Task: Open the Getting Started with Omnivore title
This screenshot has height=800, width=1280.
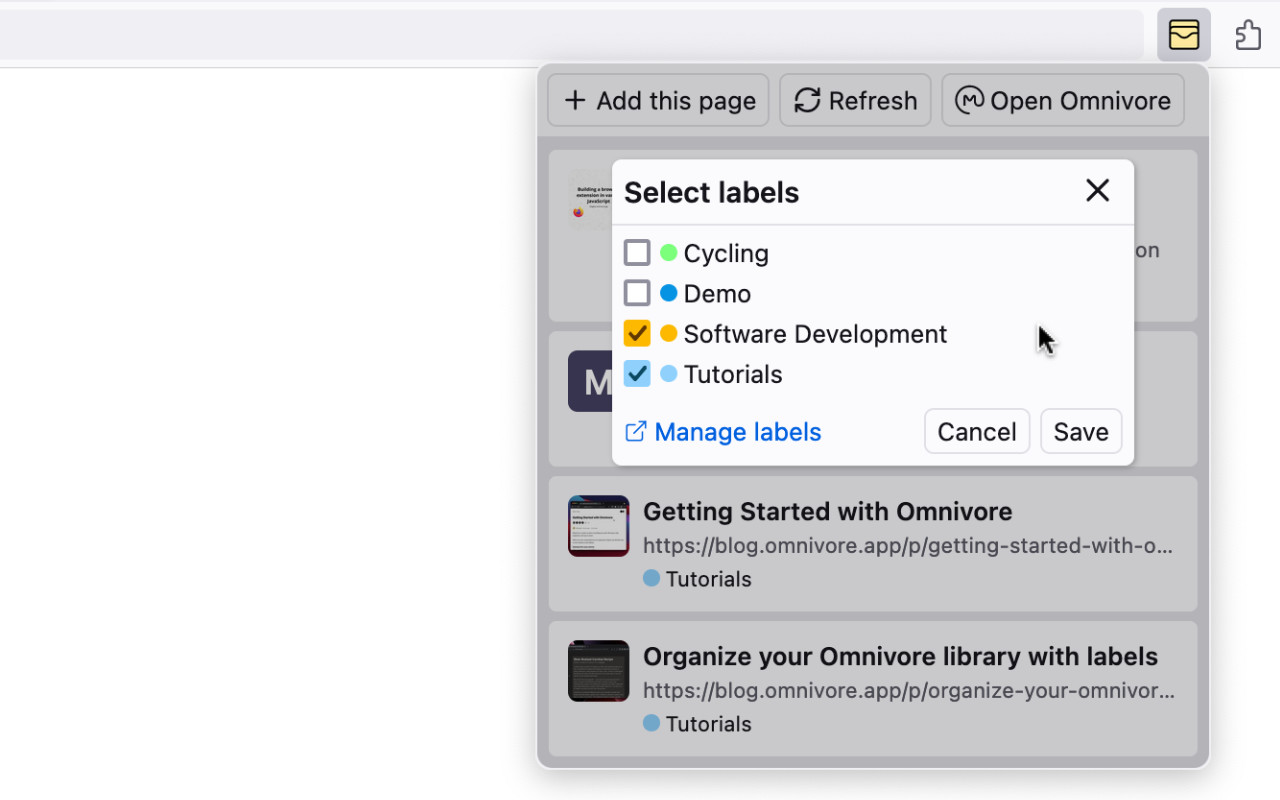Action: pos(827,511)
